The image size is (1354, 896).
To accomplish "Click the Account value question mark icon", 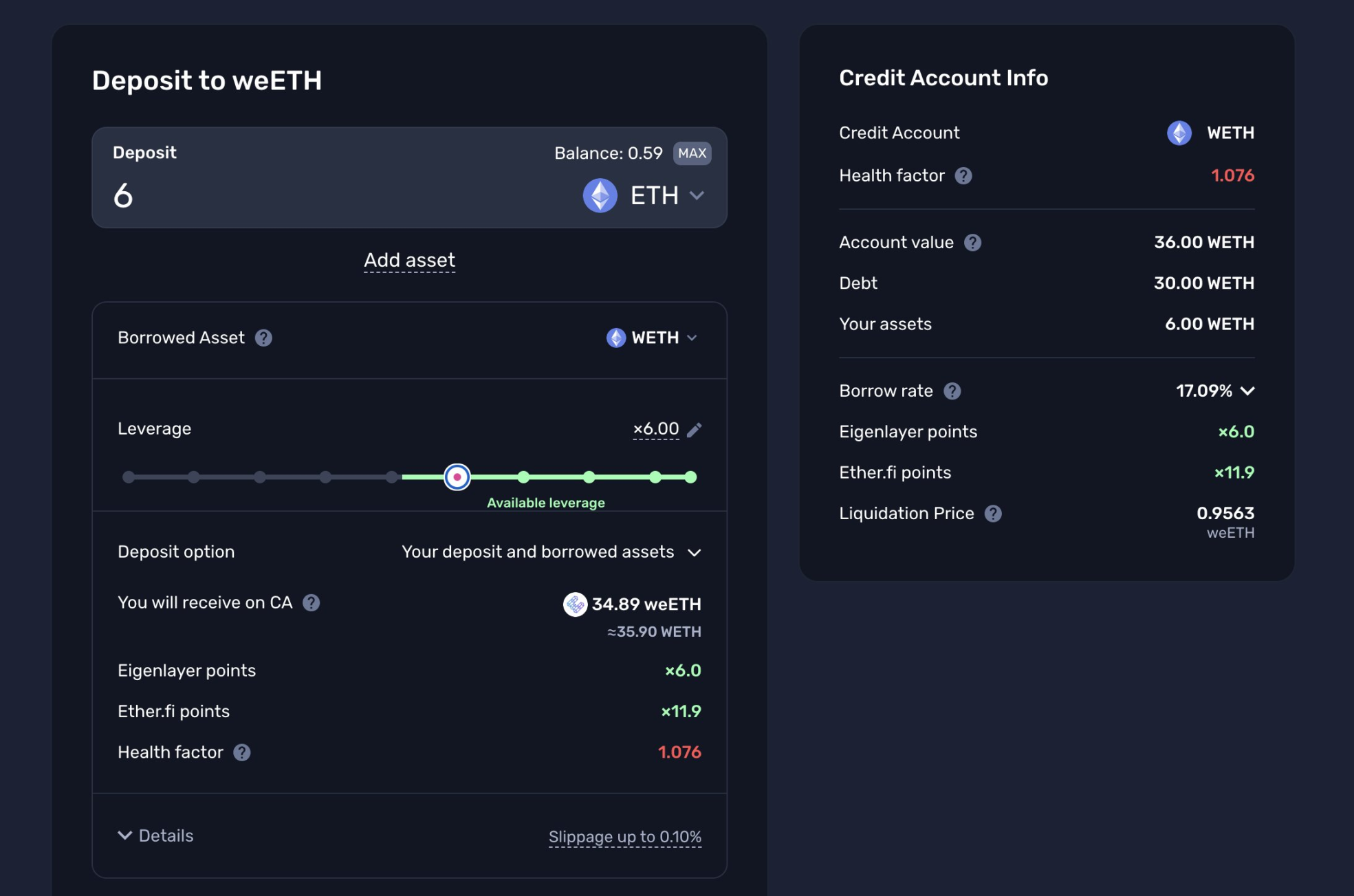I will pyautogui.click(x=972, y=243).
